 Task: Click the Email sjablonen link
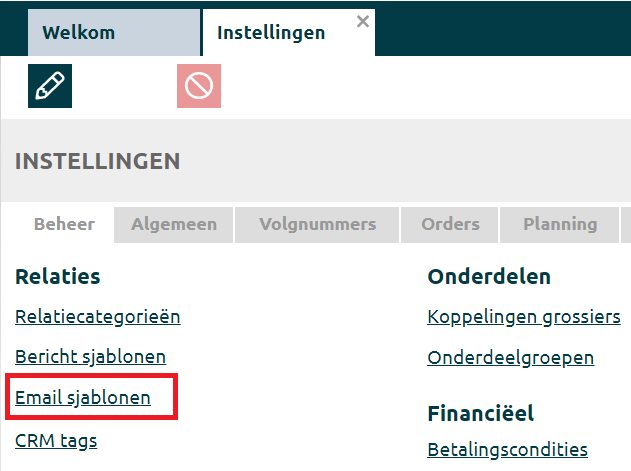83,397
